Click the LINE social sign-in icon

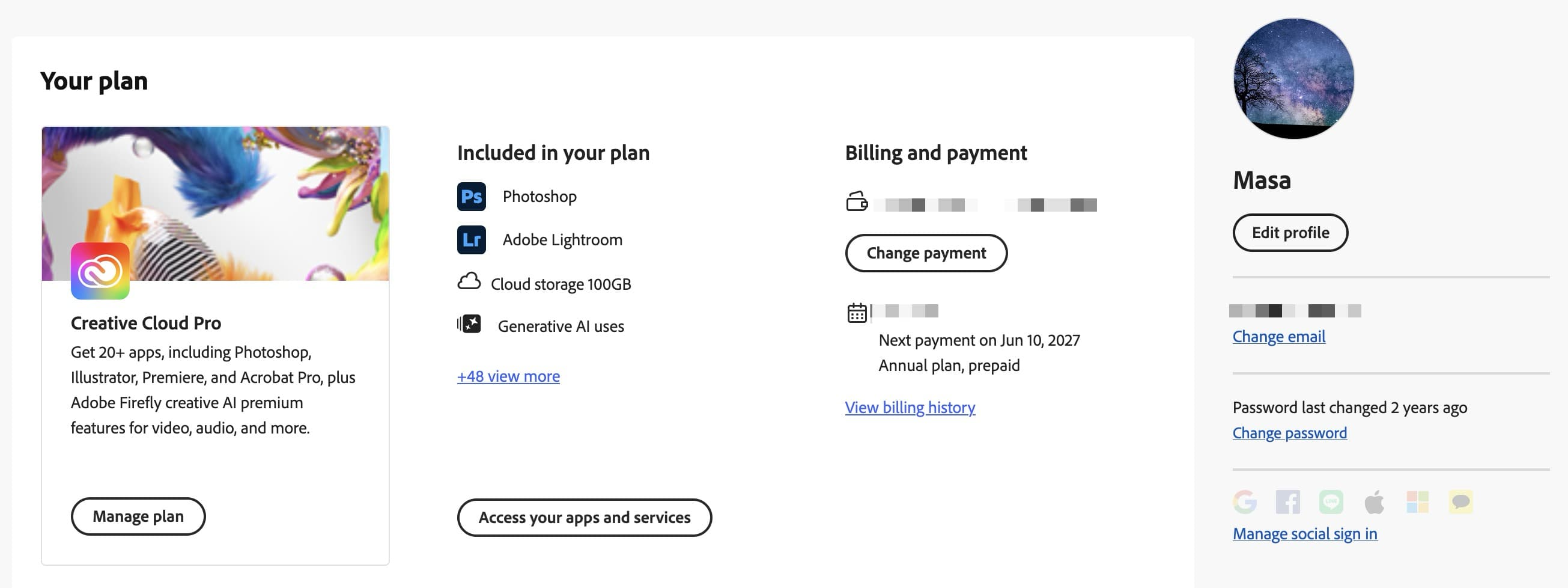coord(1331,502)
